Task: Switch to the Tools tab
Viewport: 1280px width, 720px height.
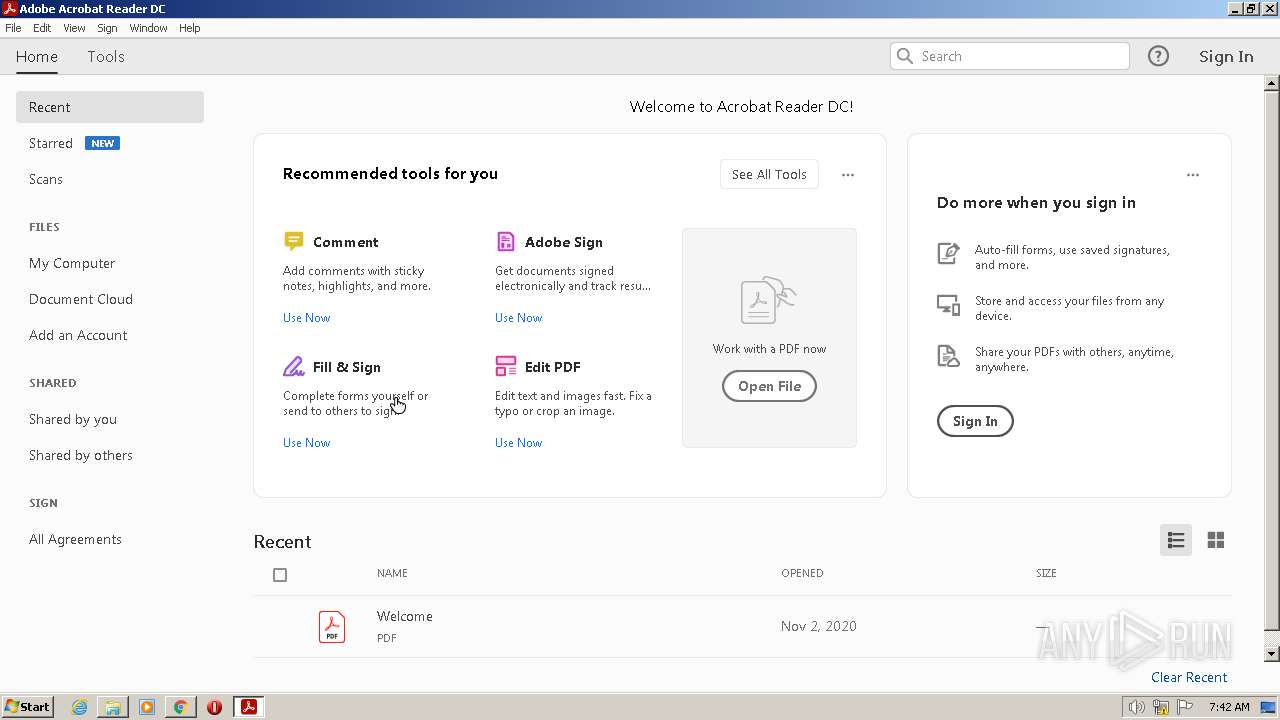Action: [106, 57]
